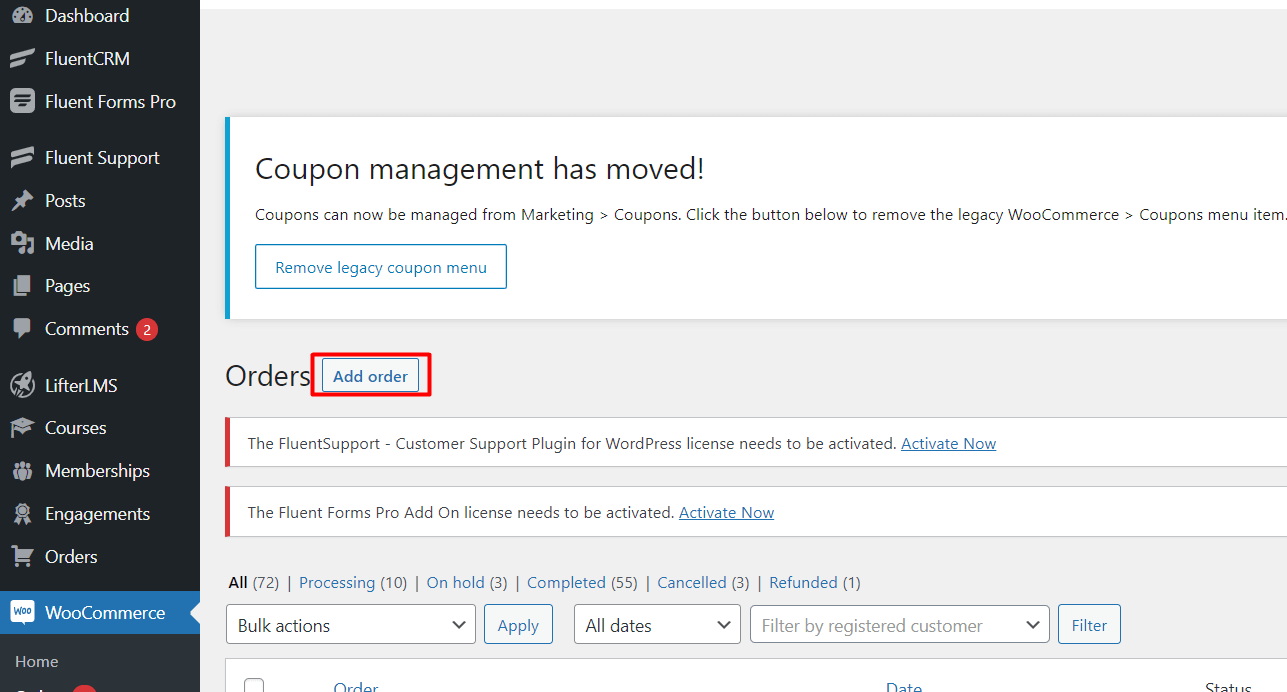Click the Fluent Forms Pro icon
This screenshot has width=1287, height=692.
(x=22, y=102)
